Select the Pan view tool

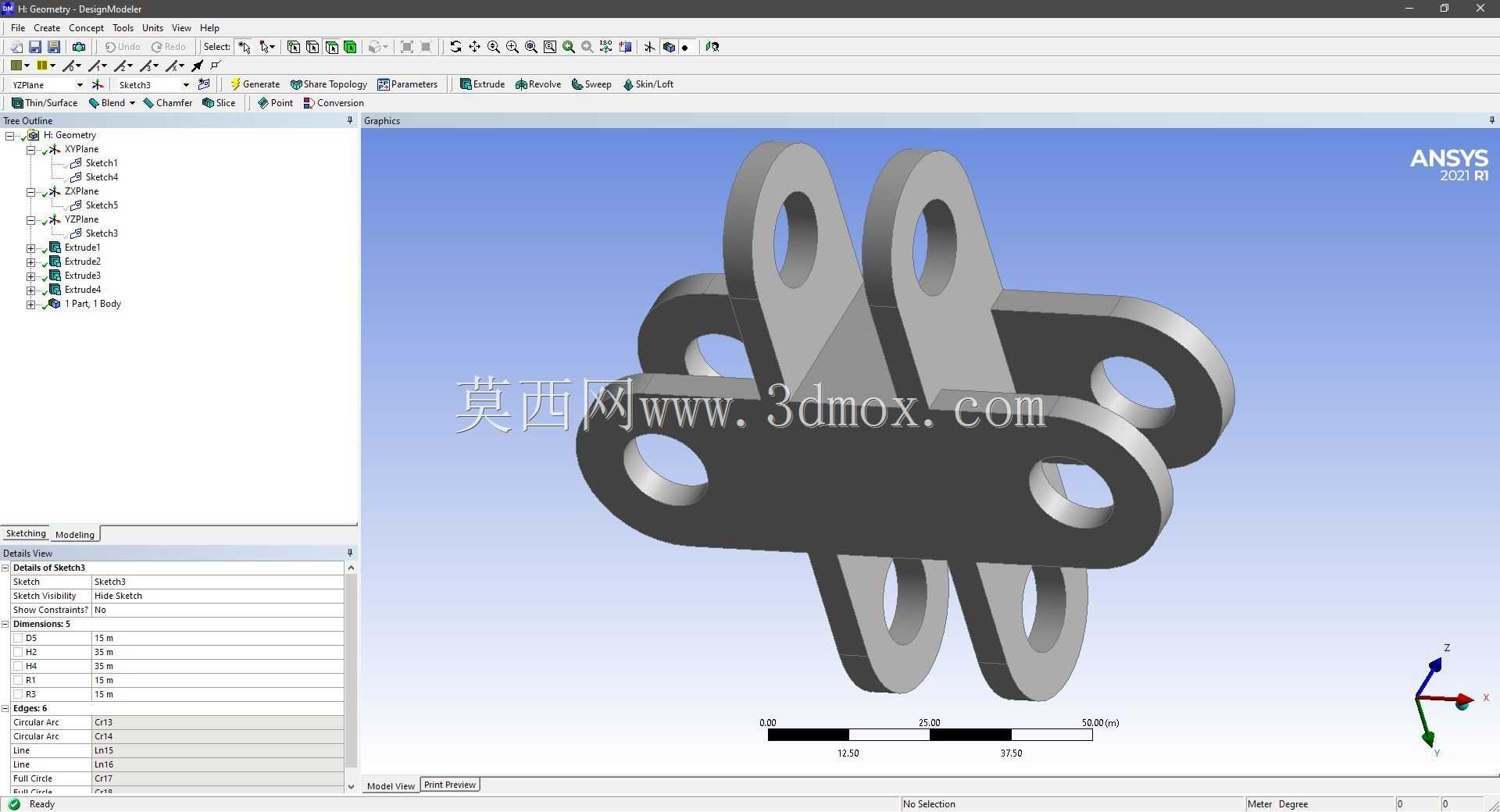[x=474, y=47]
